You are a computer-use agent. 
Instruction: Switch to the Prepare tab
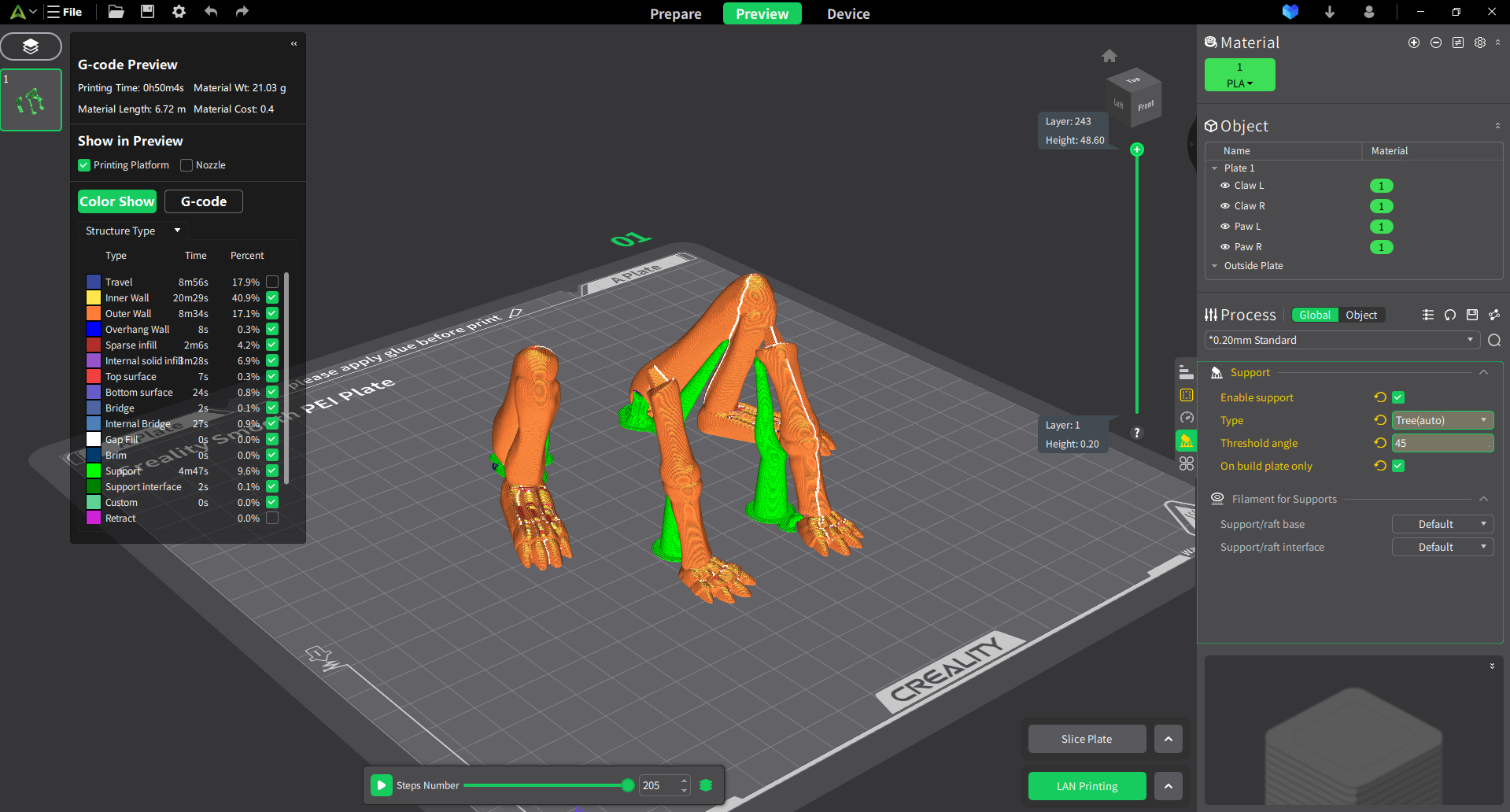pyautogui.click(x=676, y=13)
